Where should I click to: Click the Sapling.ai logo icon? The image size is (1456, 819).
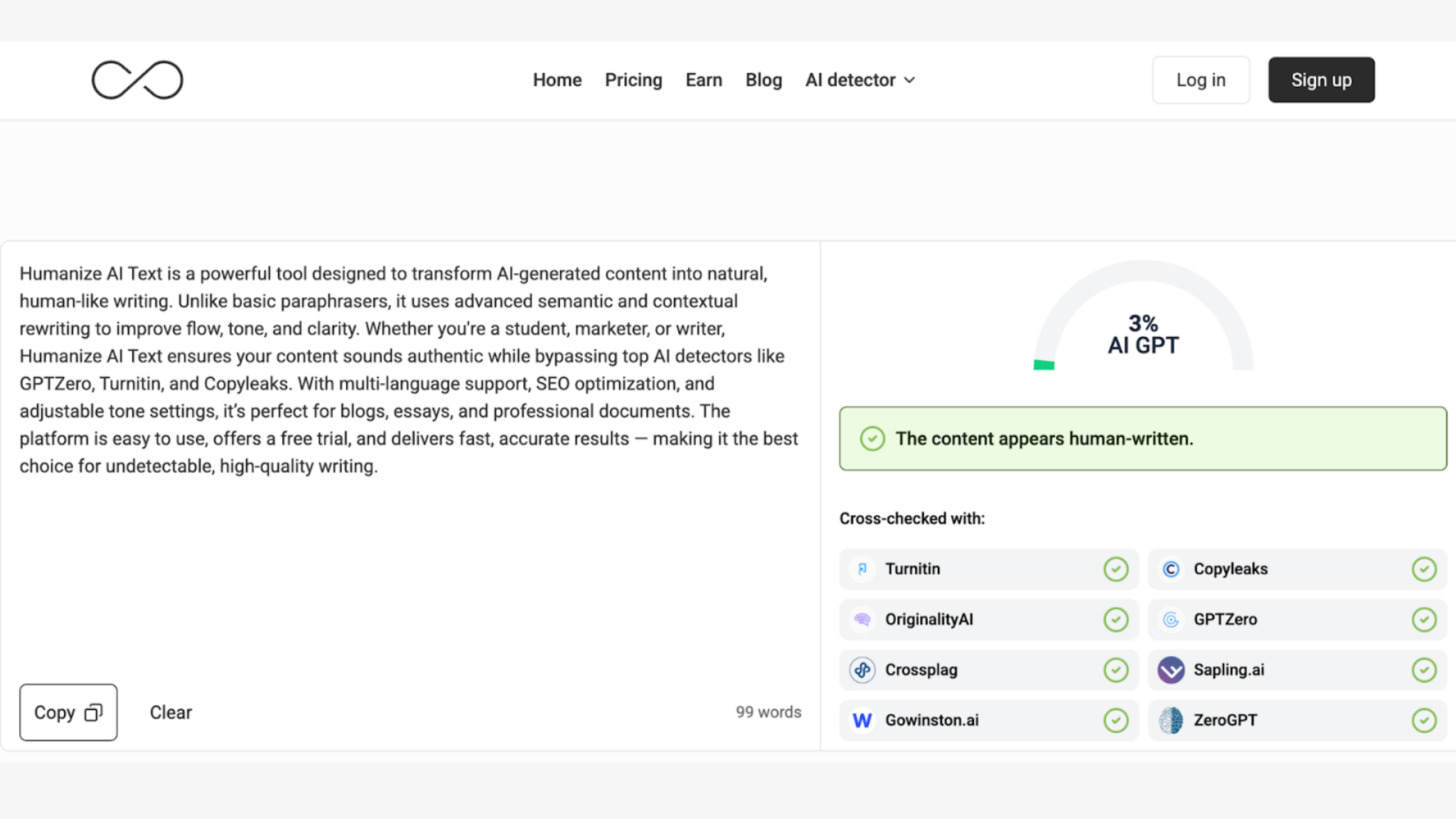click(1171, 670)
